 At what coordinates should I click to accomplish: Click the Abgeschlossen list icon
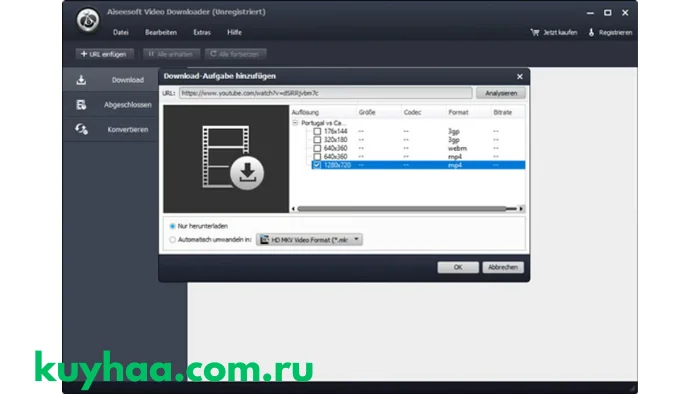pos(81,105)
